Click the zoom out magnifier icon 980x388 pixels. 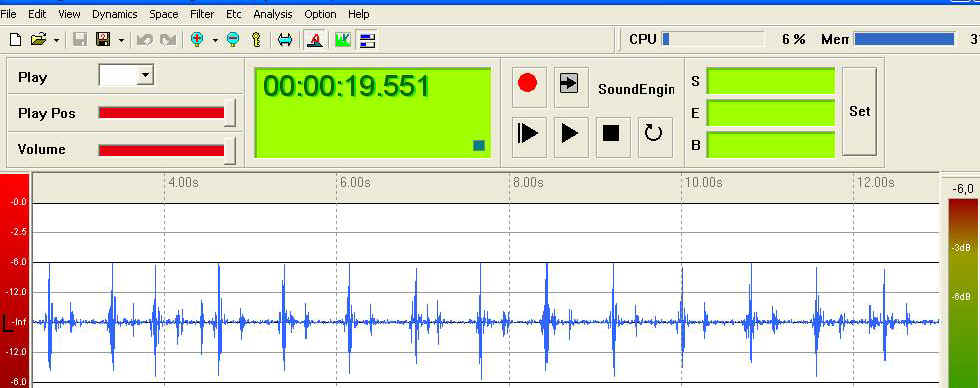click(232, 40)
